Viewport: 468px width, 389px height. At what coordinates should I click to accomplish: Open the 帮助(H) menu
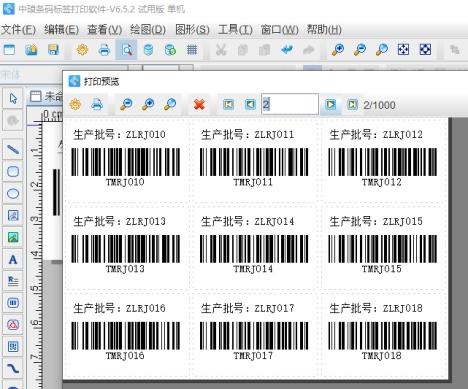(x=324, y=30)
